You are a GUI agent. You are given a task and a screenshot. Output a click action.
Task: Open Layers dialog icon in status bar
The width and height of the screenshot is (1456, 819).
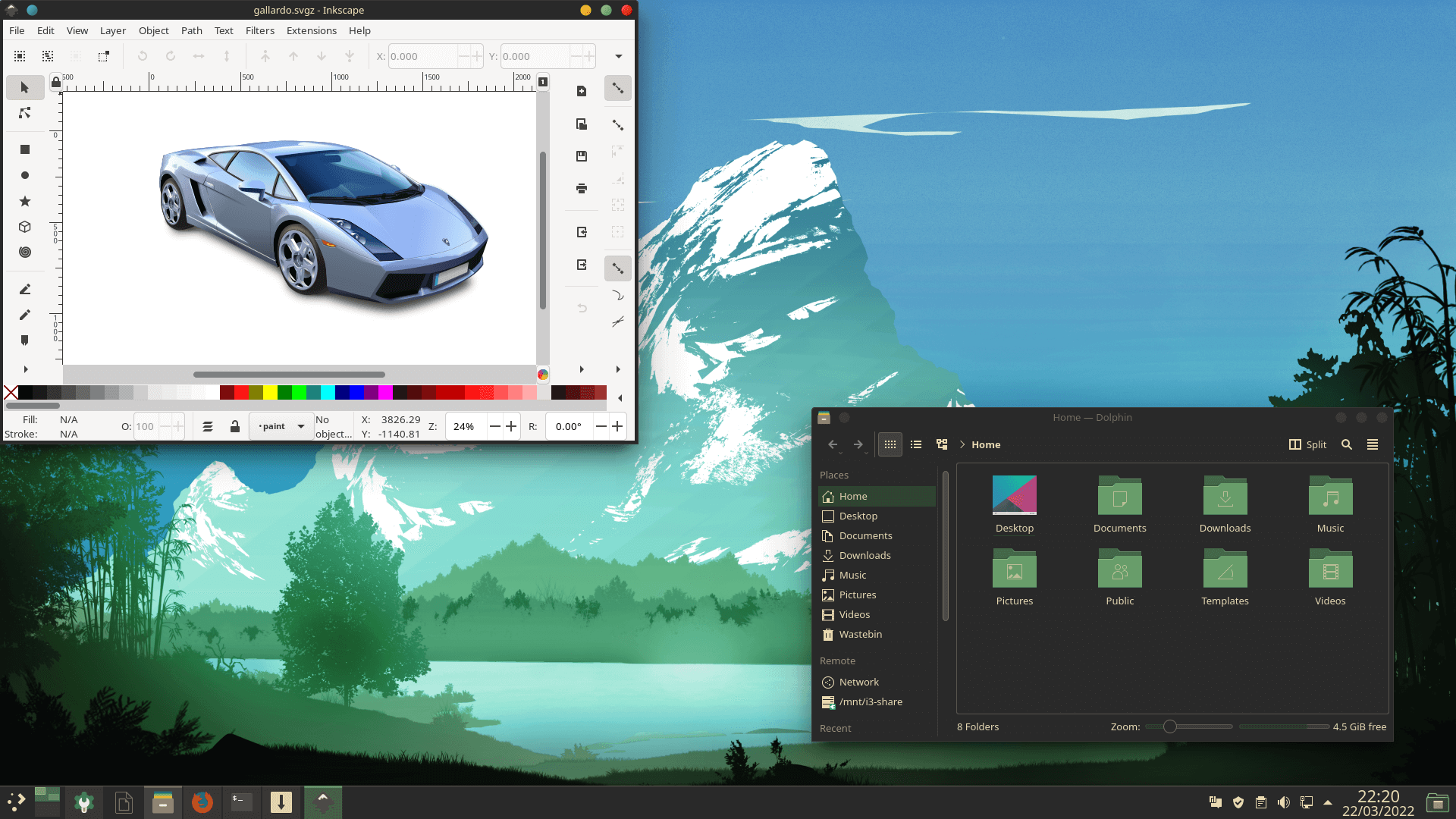(x=208, y=427)
